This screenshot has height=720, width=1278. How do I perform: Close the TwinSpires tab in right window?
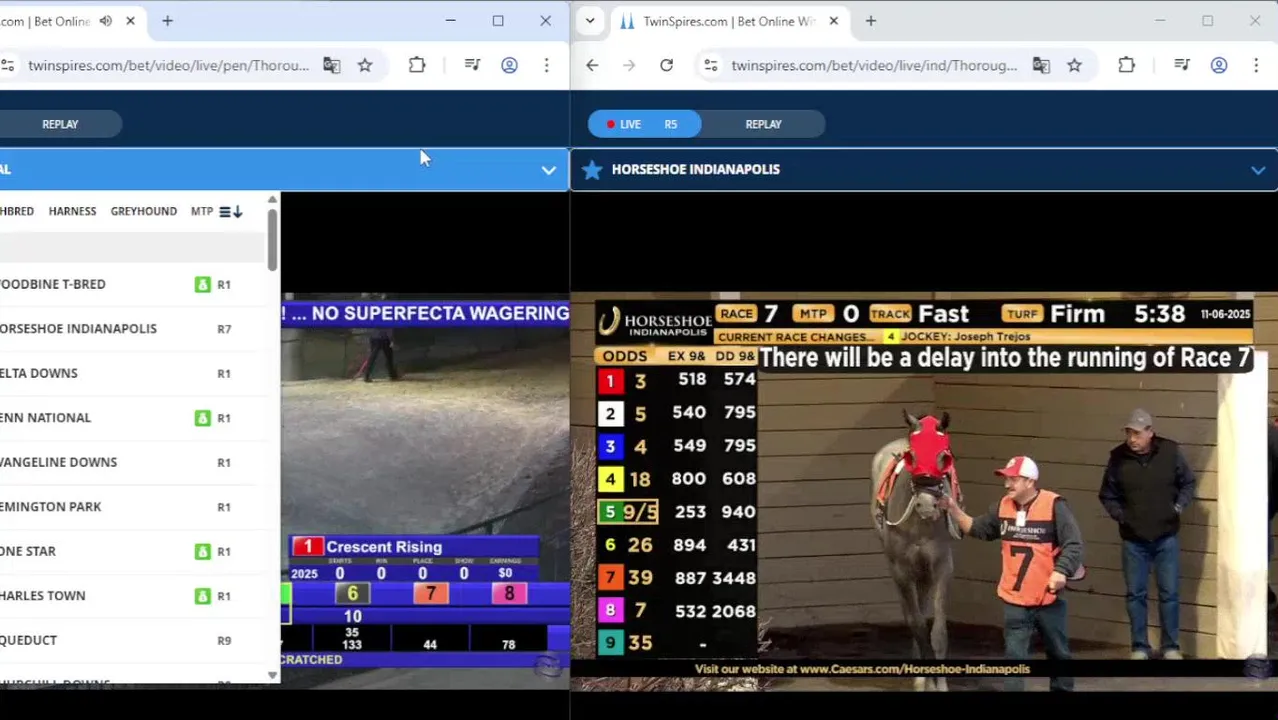pos(833,21)
